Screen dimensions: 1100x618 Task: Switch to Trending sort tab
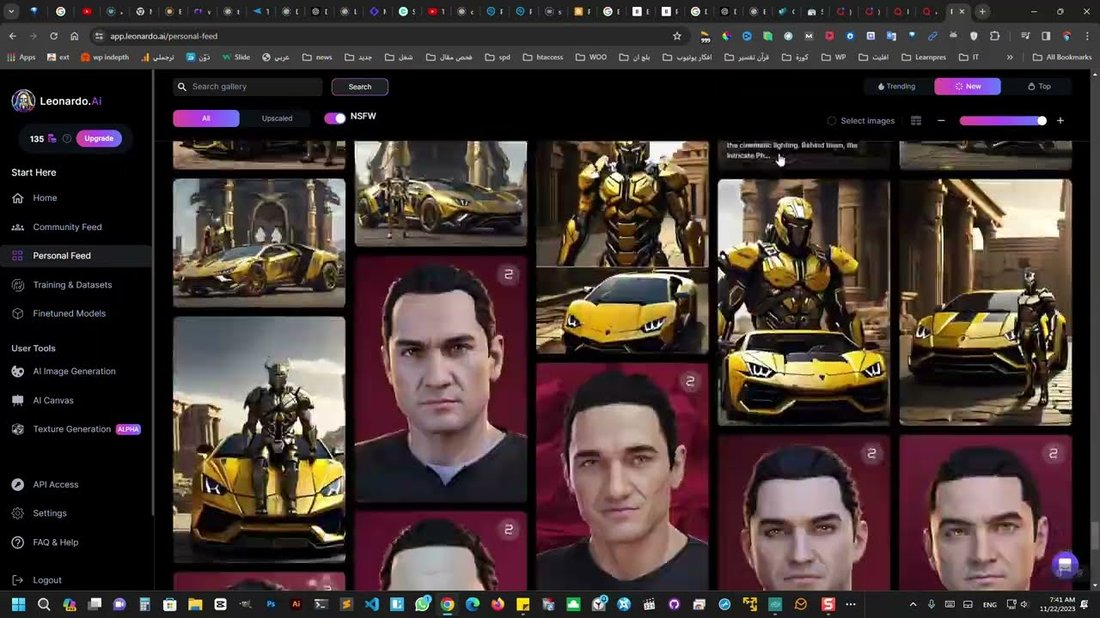(897, 86)
